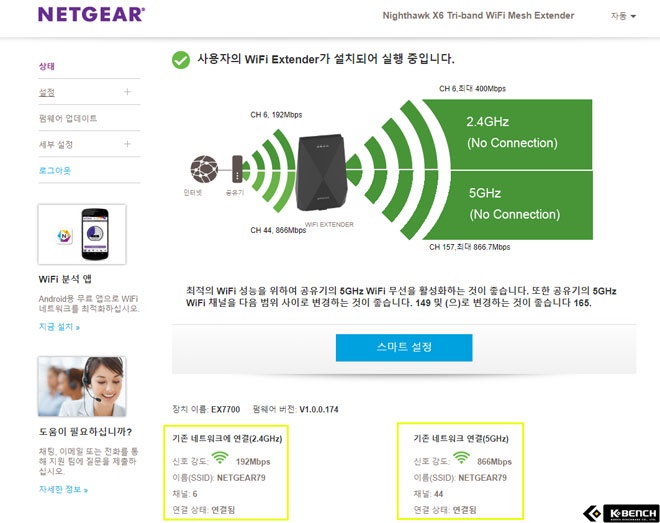Expand the 설정 menu plus sign
The width and height of the screenshot is (660, 523).
click(127, 92)
